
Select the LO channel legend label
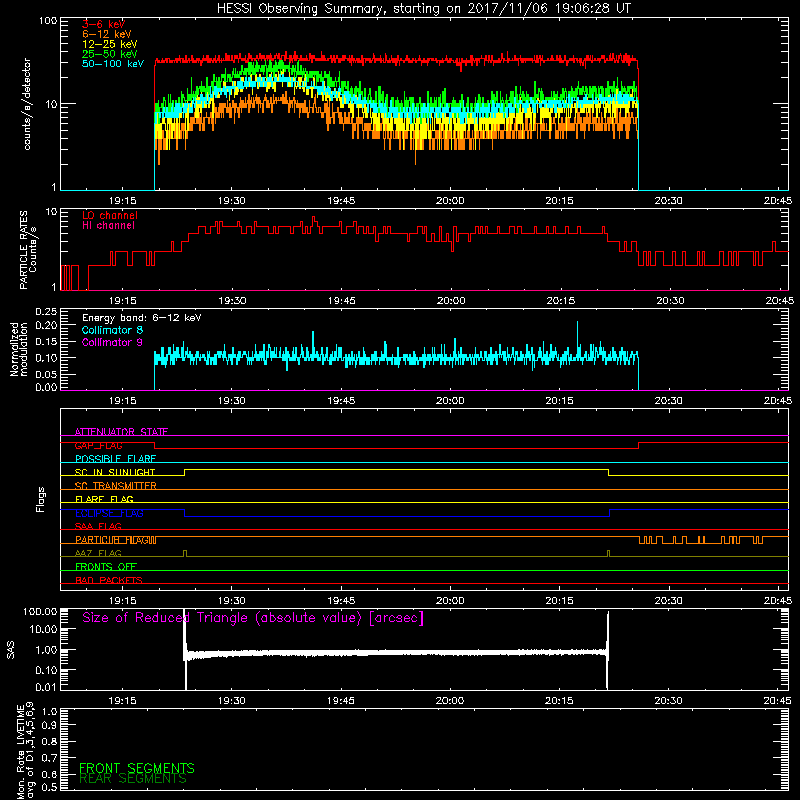click(110, 215)
